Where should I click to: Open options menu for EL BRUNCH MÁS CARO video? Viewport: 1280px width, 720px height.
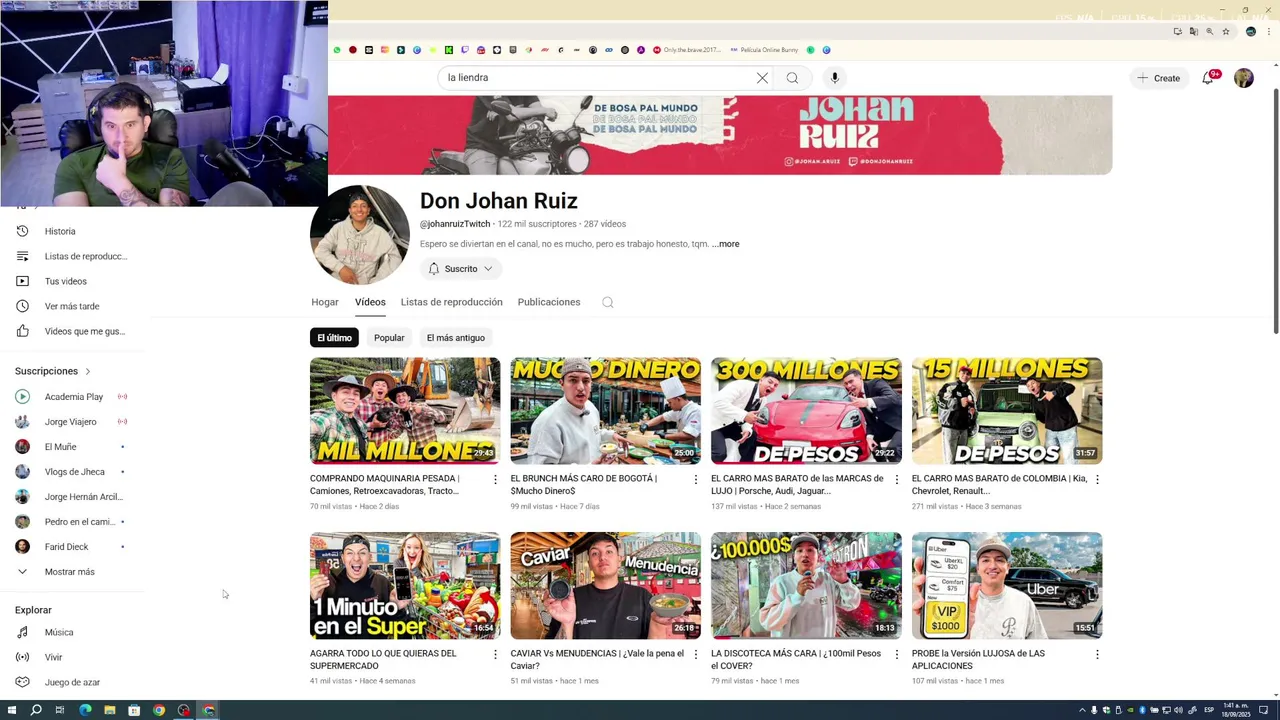click(x=696, y=480)
